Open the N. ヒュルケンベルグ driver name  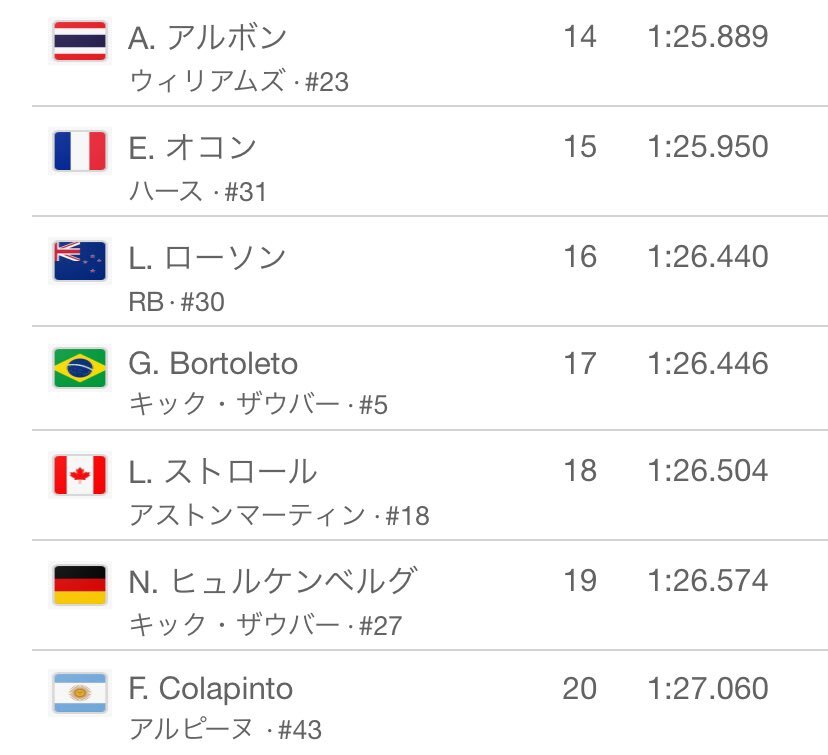coord(272,581)
